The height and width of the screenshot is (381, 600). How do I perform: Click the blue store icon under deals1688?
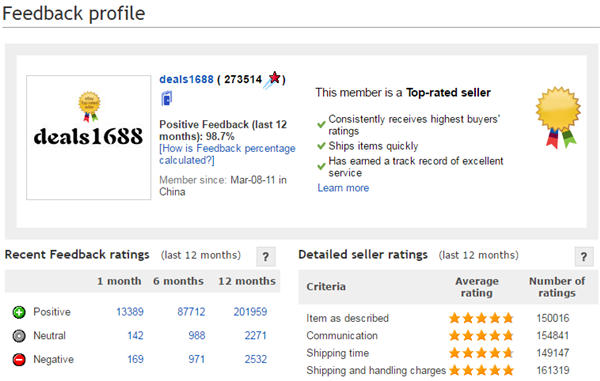tap(166, 99)
